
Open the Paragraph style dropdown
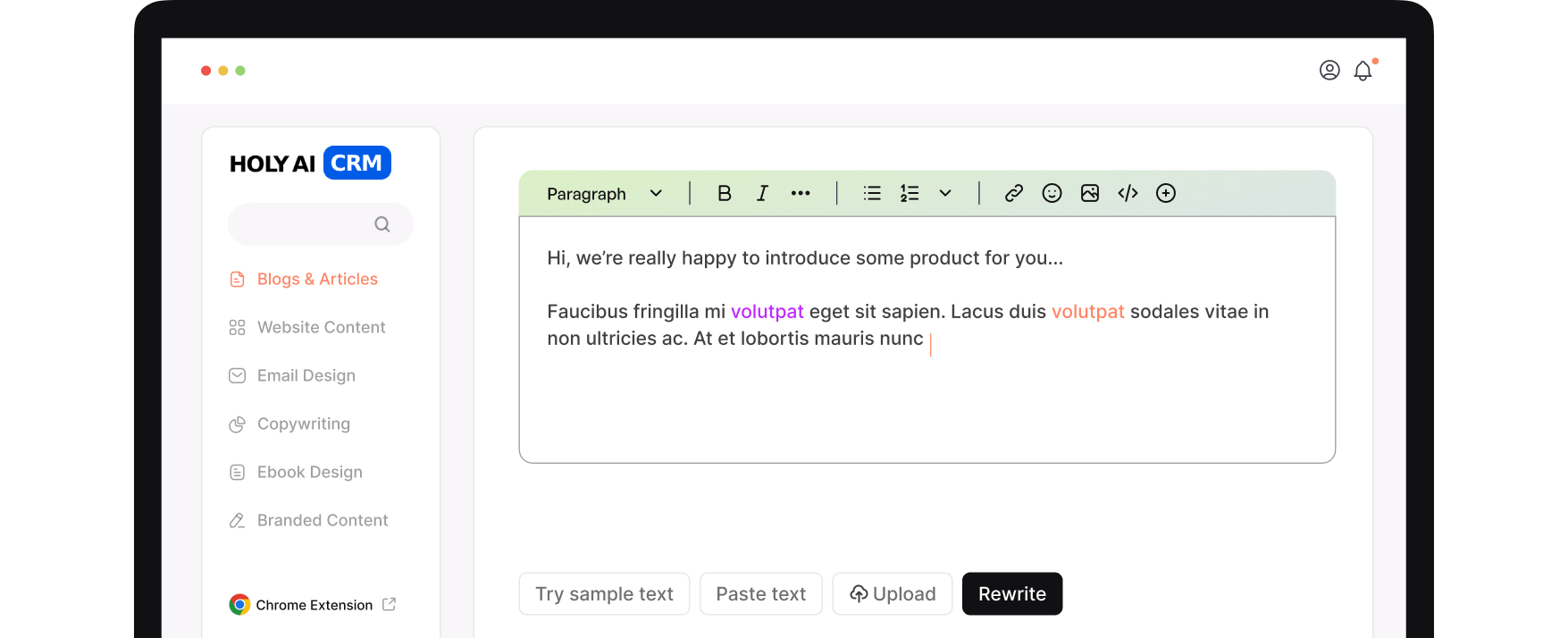[604, 194]
